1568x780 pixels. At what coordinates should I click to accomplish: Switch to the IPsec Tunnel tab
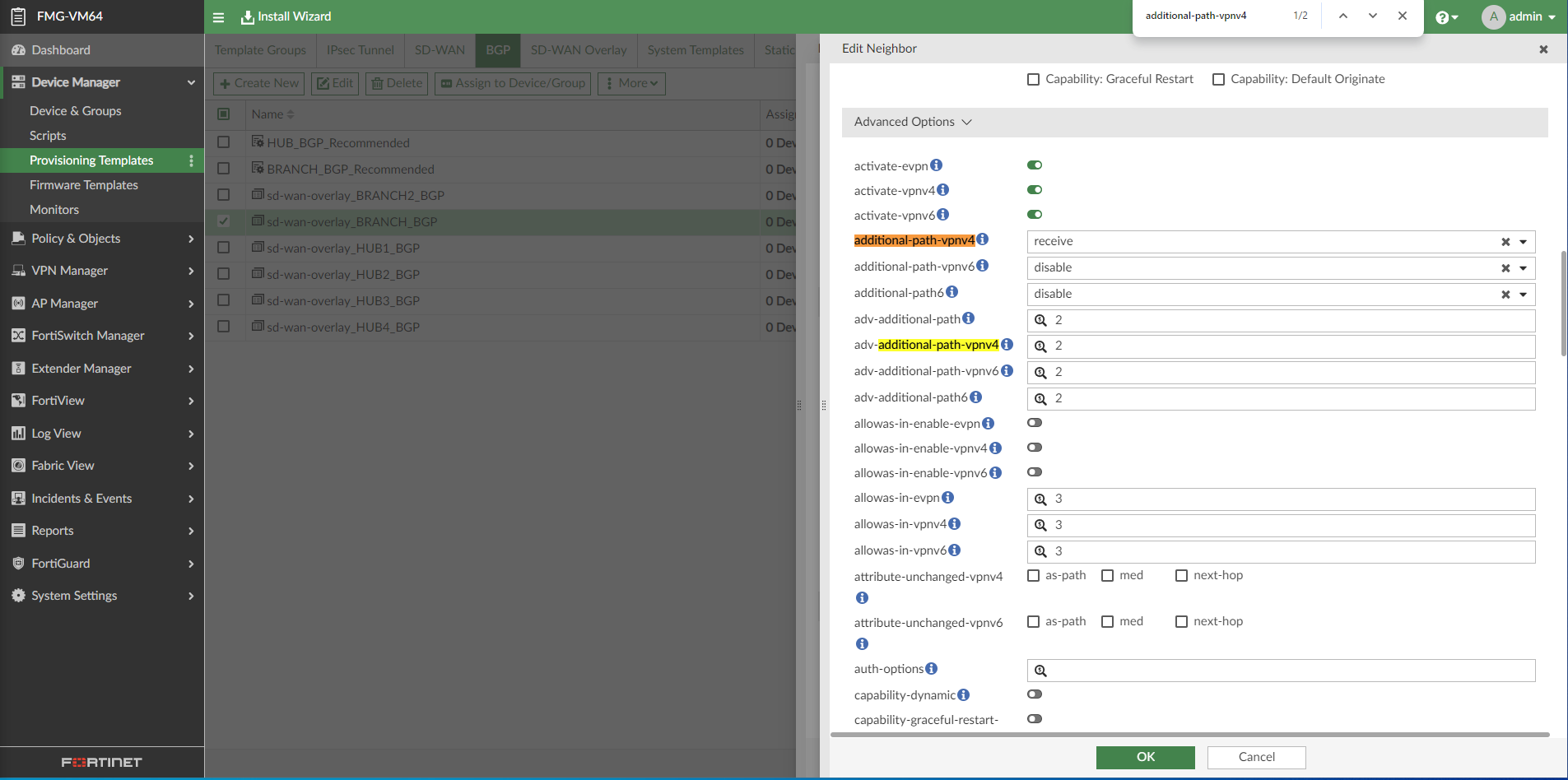360,49
